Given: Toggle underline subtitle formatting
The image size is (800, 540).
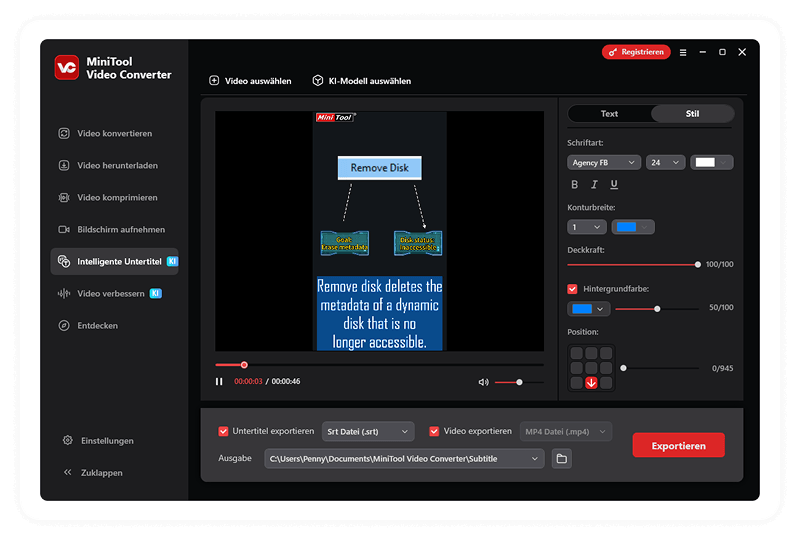Looking at the screenshot, I should [614, 184].
